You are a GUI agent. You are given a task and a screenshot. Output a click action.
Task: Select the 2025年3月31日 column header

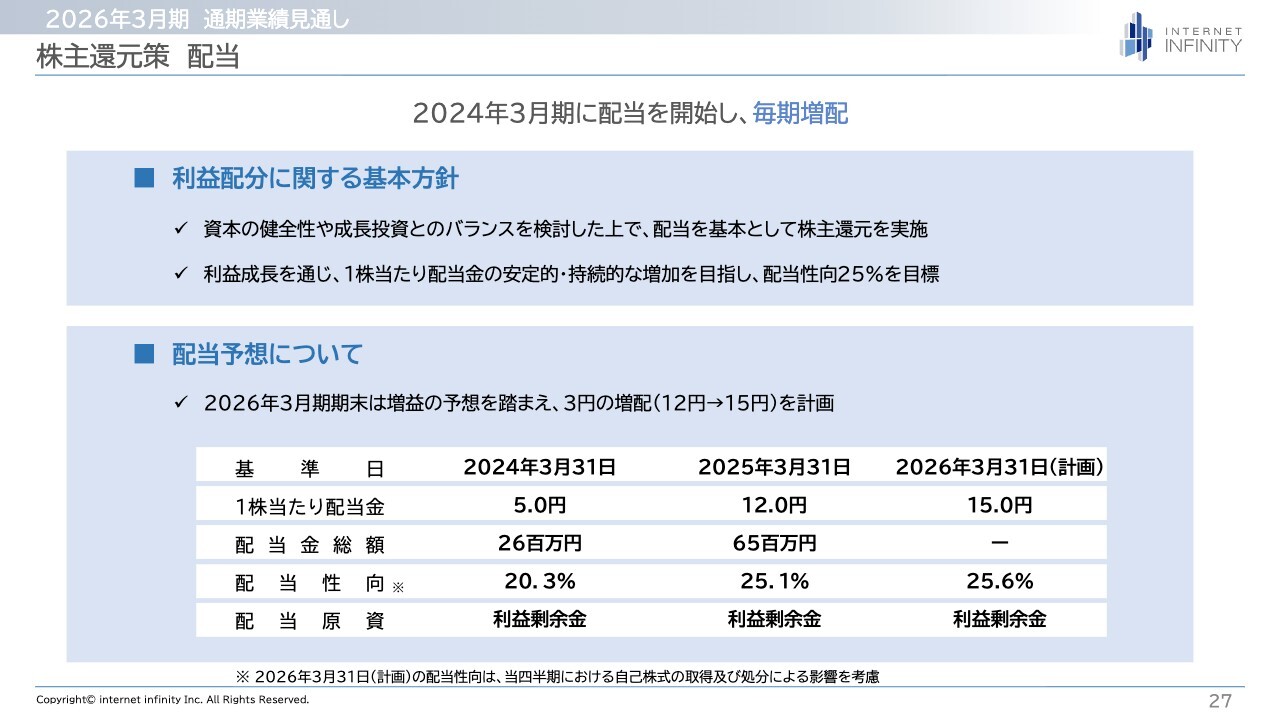point(774,467)
